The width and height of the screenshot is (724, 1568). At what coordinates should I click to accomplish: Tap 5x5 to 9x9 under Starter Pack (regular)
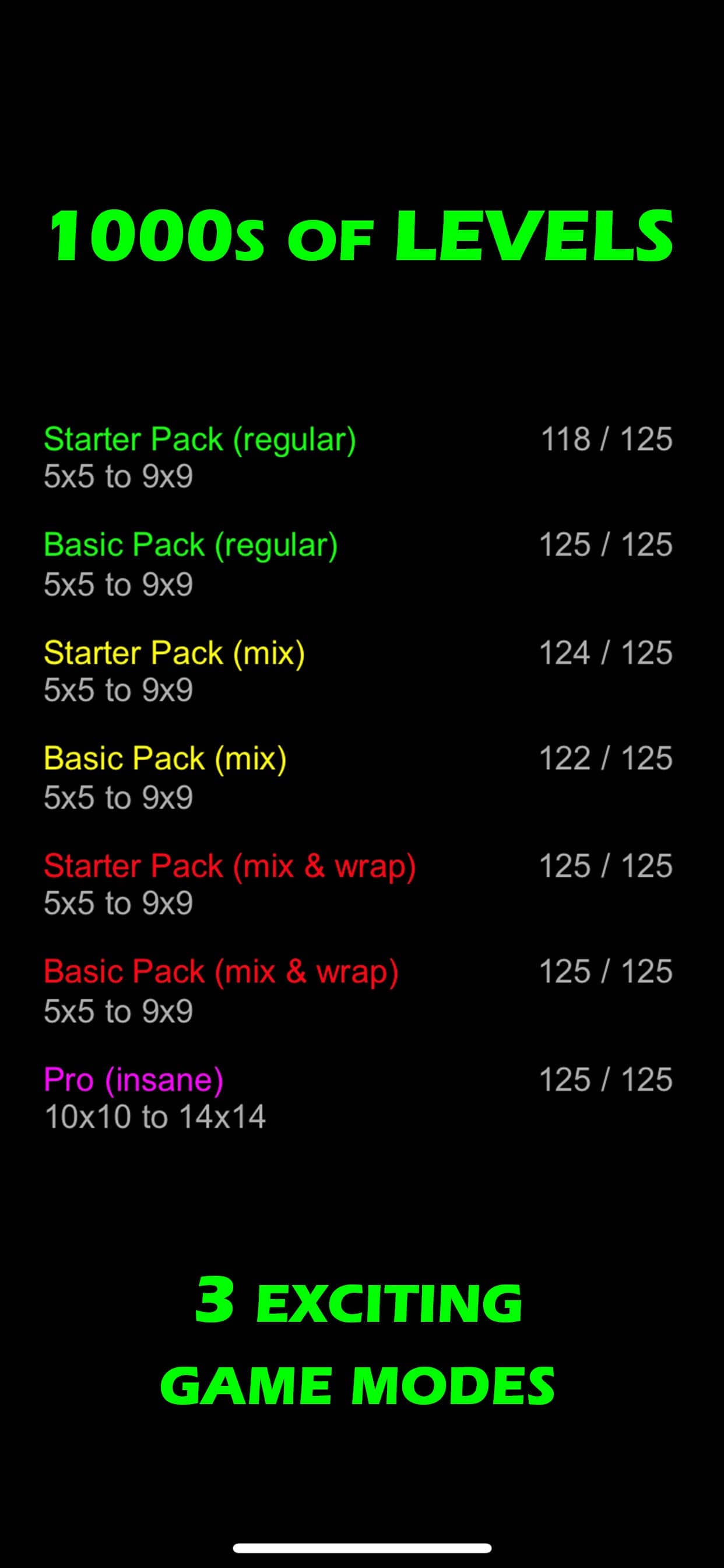point(118,476)
